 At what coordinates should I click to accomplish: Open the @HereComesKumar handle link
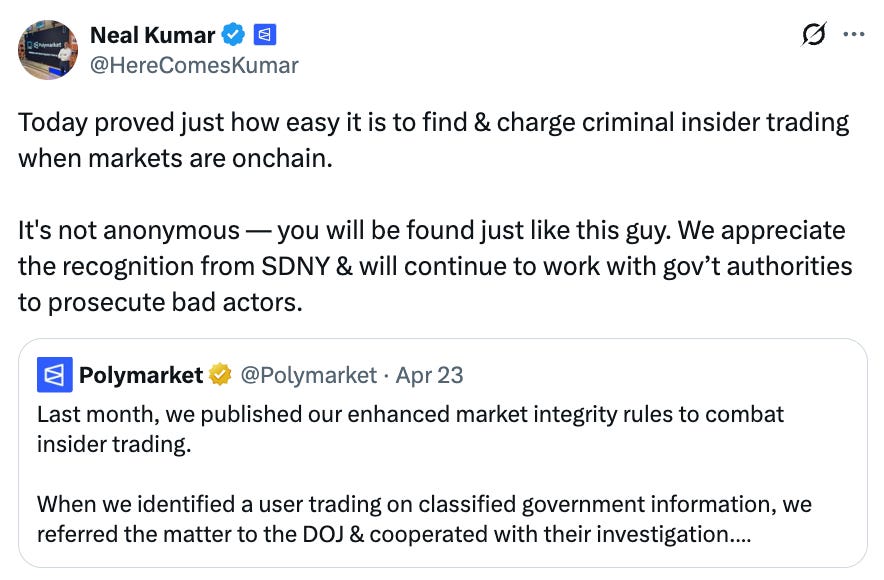click(194, 65)
